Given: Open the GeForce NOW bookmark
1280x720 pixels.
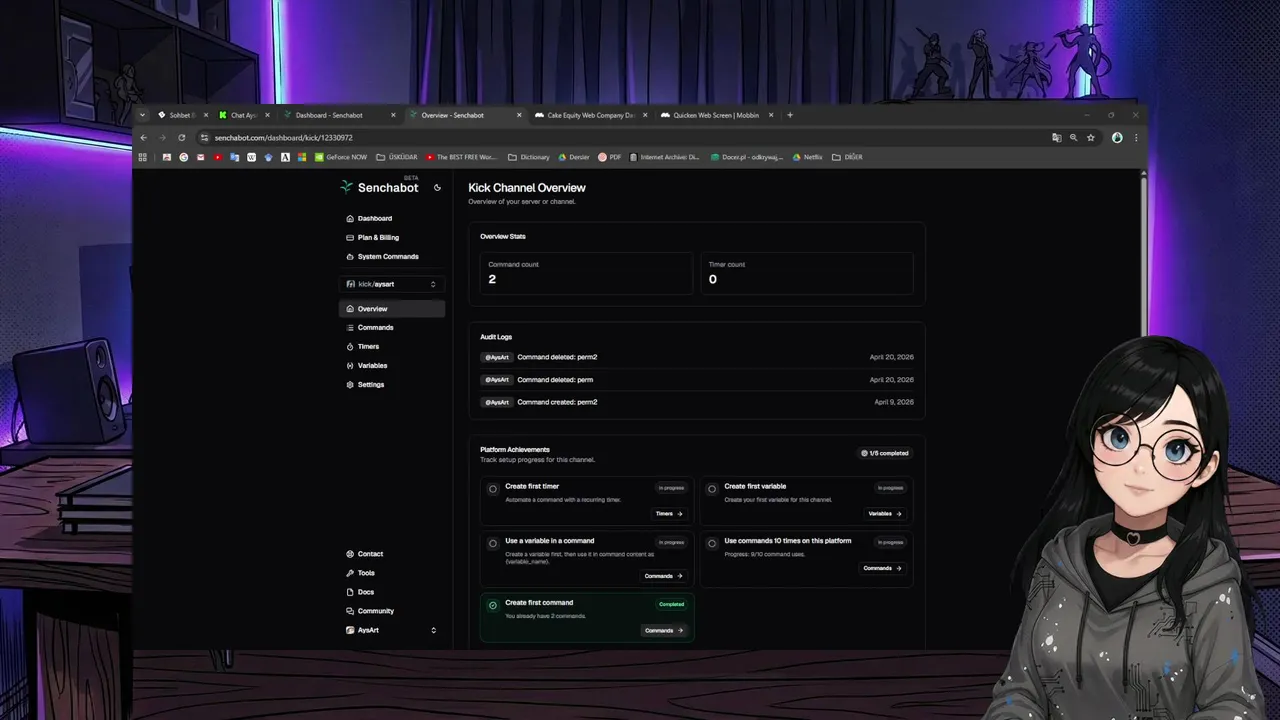Looking at the screenshot, I should [x=341, y=157].
